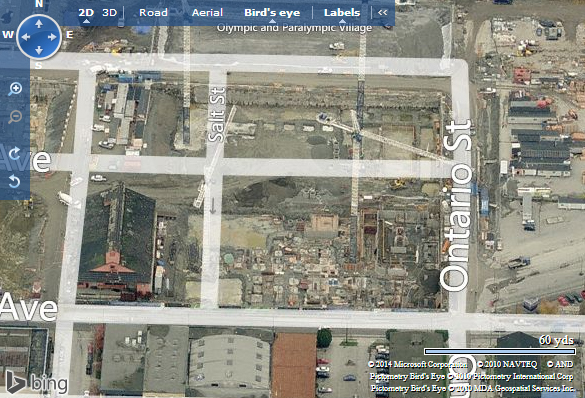Zoom in with the plus magnifier icon
585x398 pixels.
[x=15, y=89]
